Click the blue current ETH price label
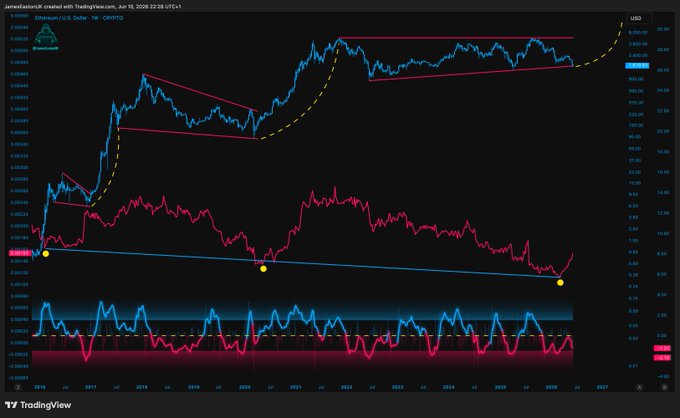 point(637,65)
